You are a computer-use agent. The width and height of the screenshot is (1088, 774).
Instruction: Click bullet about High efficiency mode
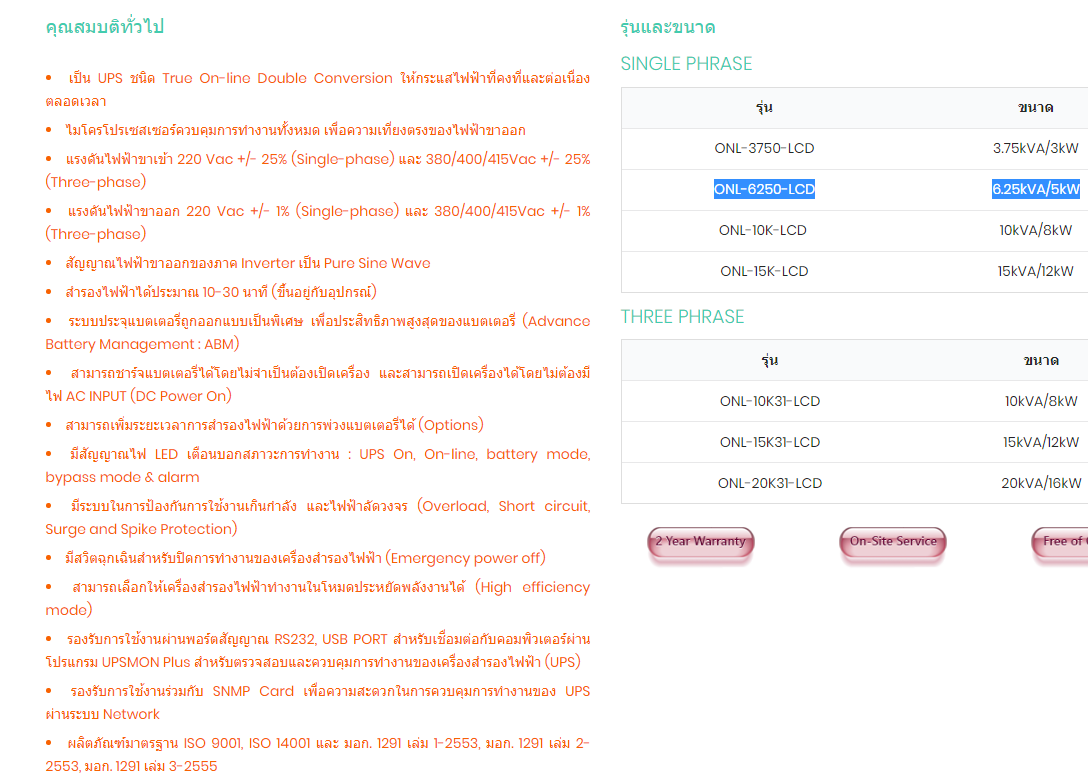pyautogui.click(x=318, y=598)
